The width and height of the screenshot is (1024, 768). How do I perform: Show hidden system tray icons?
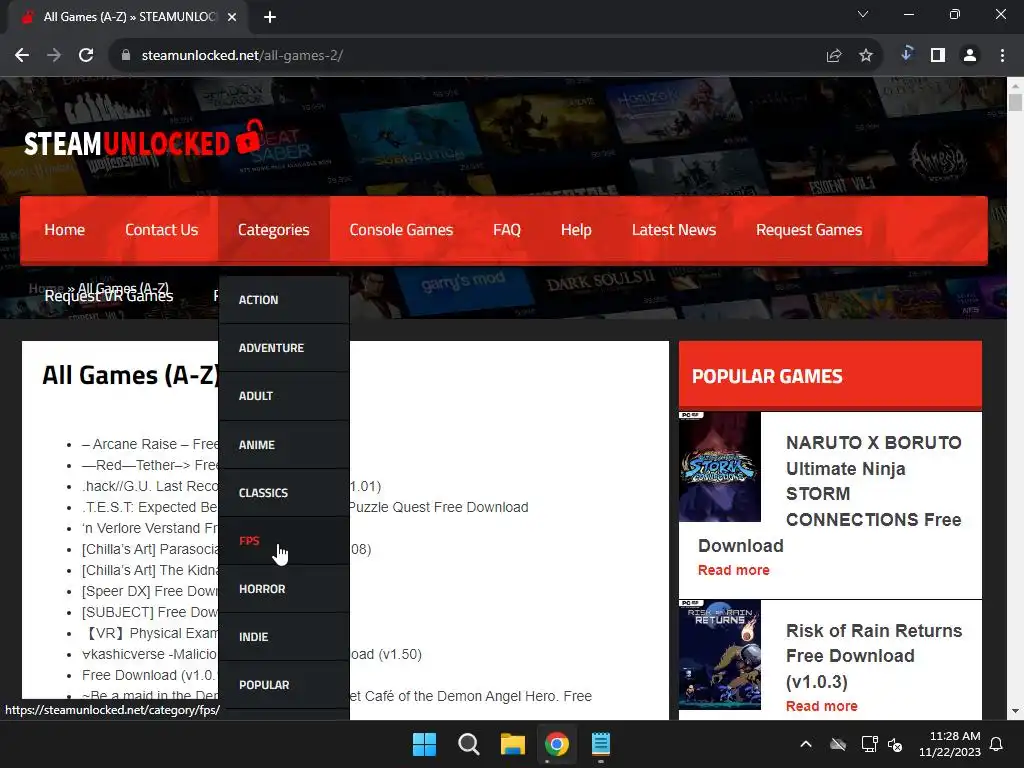pos(806,744)
